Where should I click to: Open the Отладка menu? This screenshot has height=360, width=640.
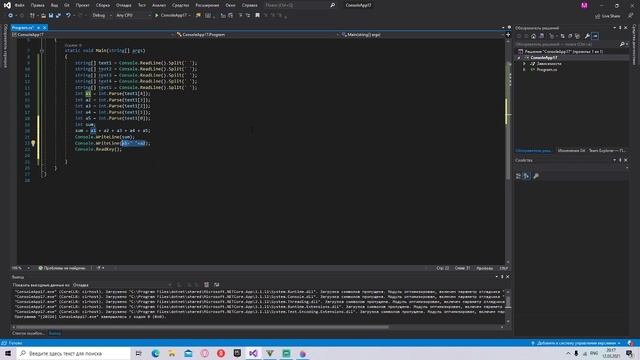123,5
